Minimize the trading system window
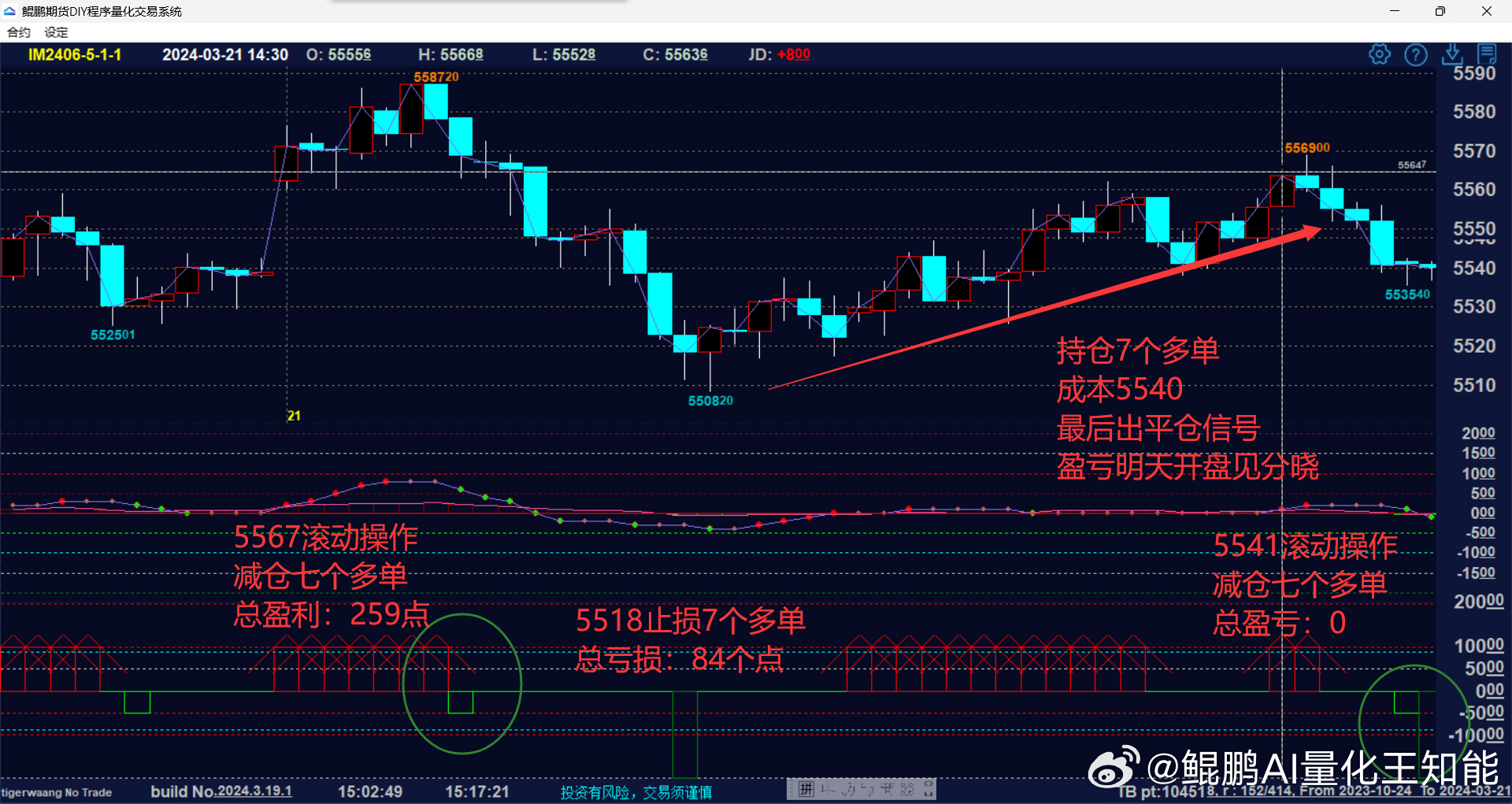1512x804 pixels. click(x=1395, y=11)
